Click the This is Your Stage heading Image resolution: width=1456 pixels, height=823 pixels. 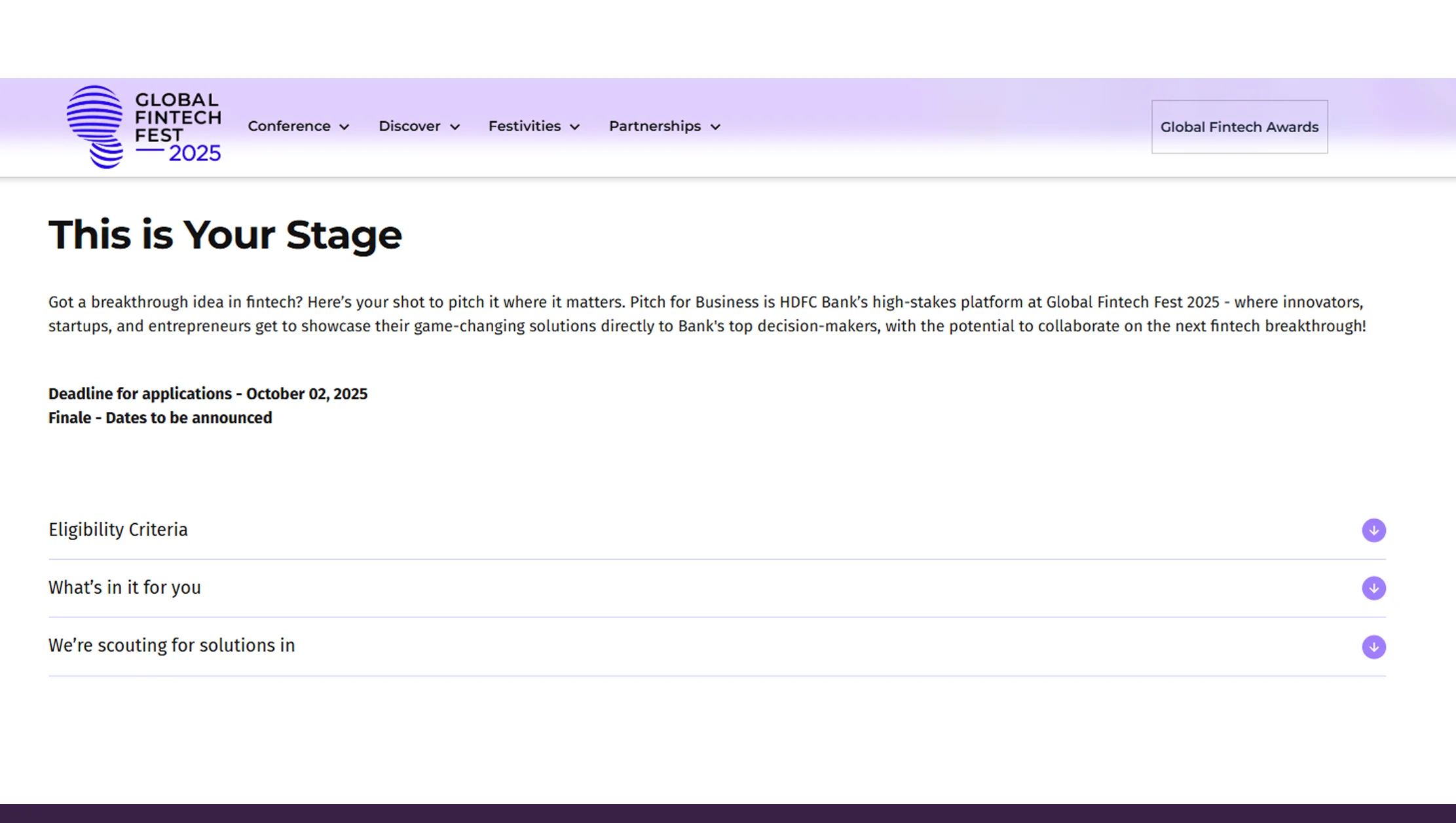click(225, 234)
